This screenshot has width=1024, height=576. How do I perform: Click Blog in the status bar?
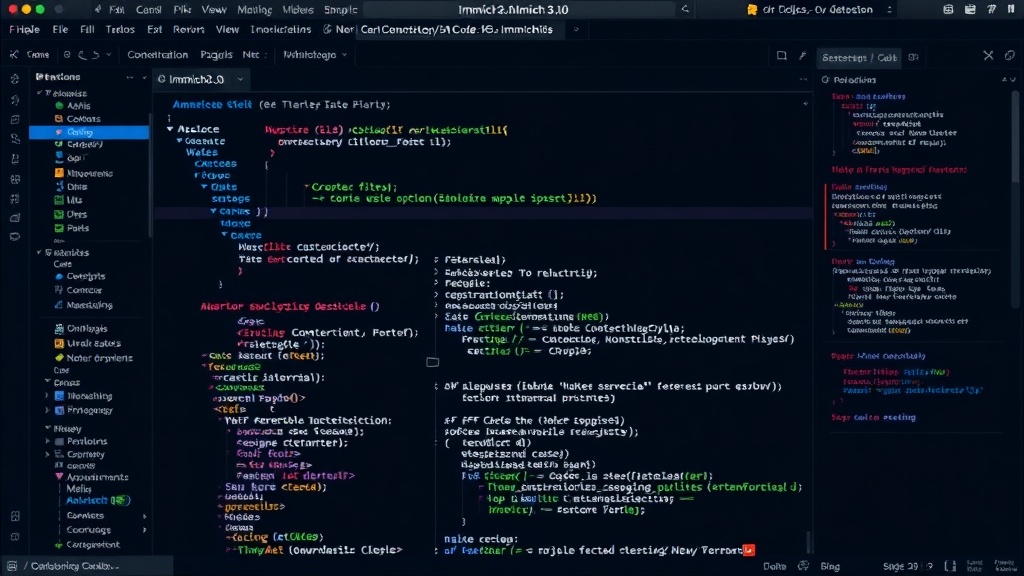pyautogui.click(x=830, y=566)
